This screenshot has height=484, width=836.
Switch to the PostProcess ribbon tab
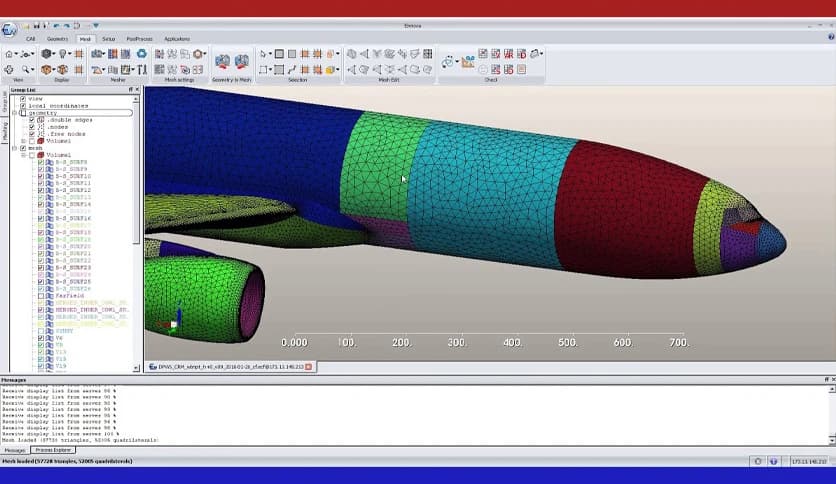(x=140, y=39)
